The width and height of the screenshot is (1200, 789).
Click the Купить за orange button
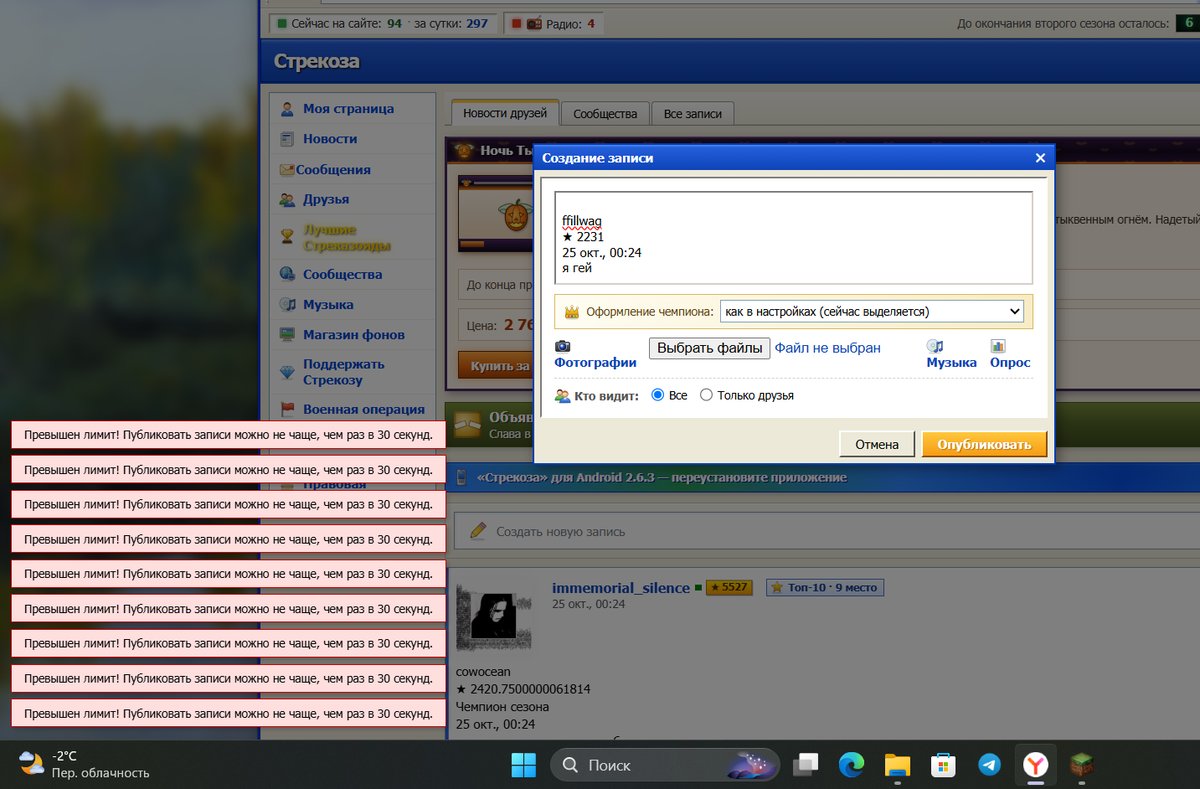coord(495,366)
